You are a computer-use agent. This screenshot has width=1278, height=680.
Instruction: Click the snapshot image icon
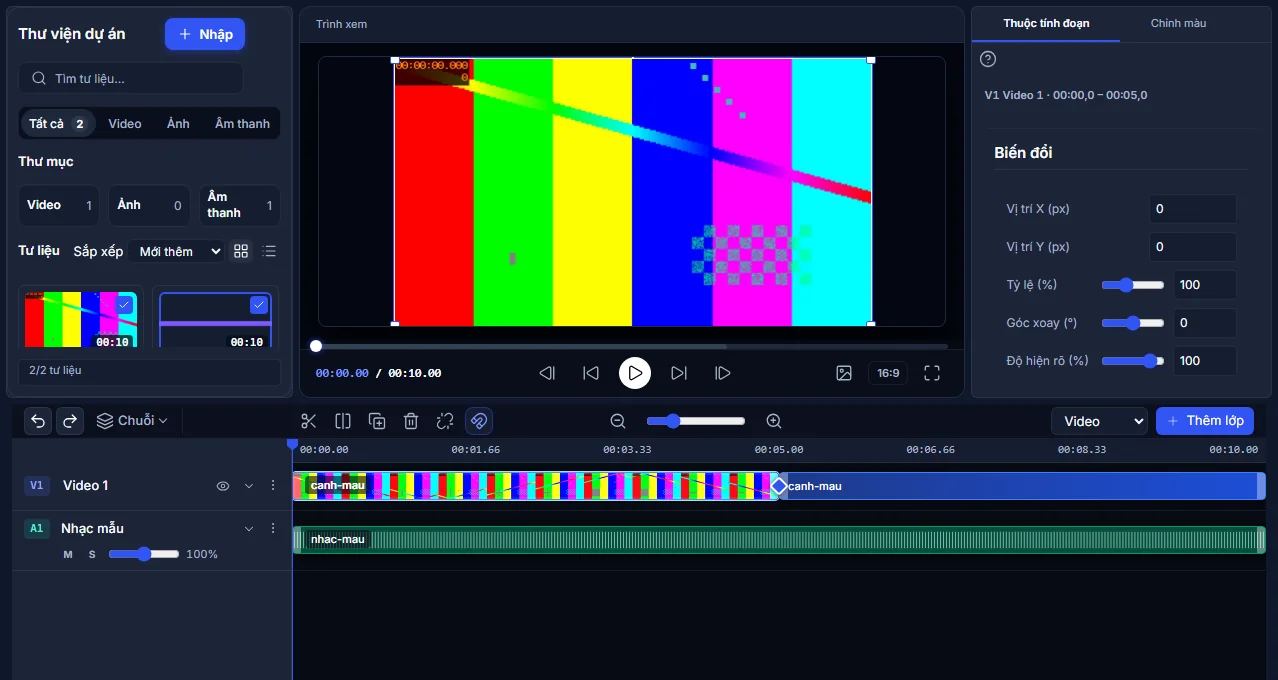point(844,373)
